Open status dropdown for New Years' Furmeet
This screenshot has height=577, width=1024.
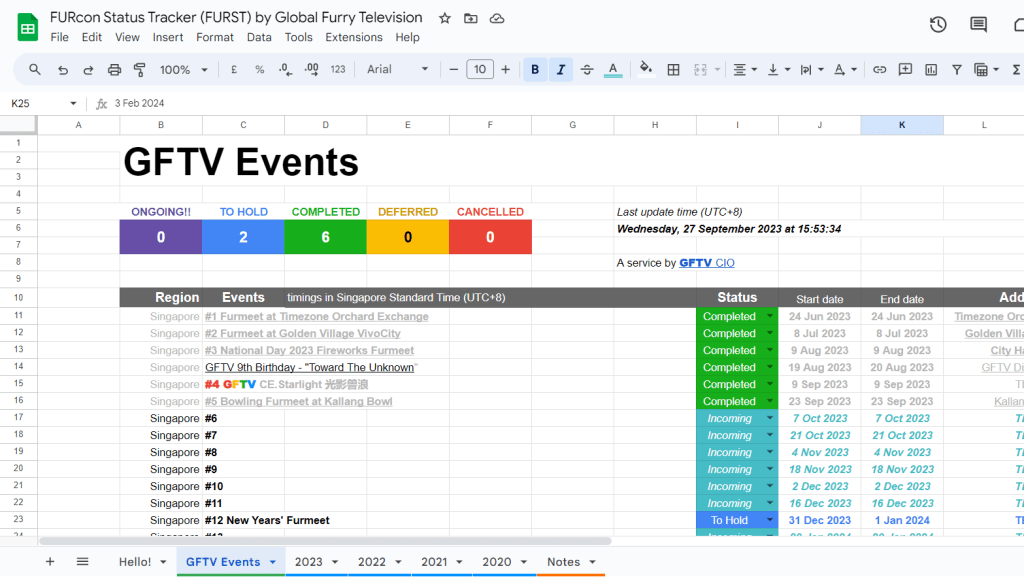coord(770,520)
